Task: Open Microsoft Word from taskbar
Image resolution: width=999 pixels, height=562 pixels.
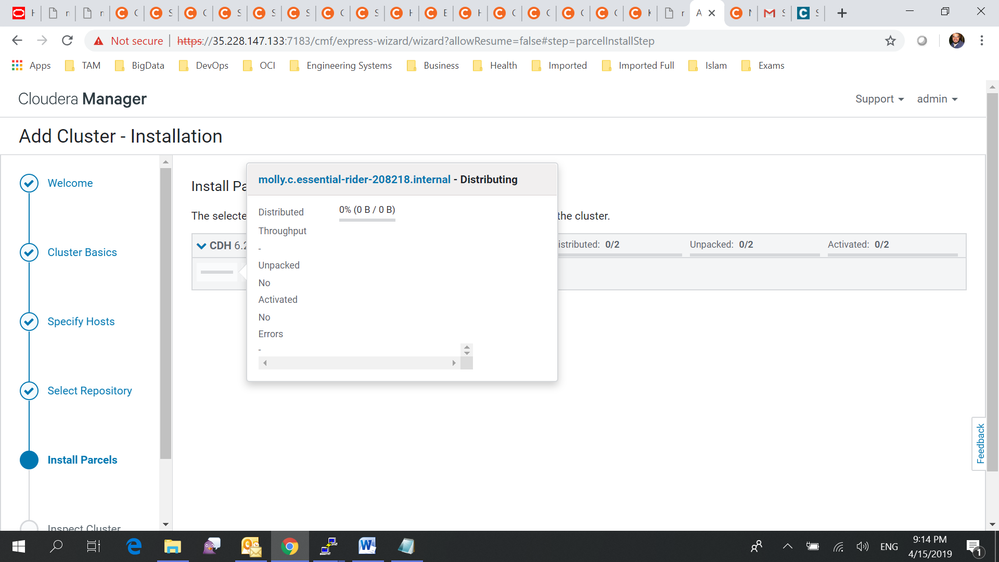Action: [368, 546]
